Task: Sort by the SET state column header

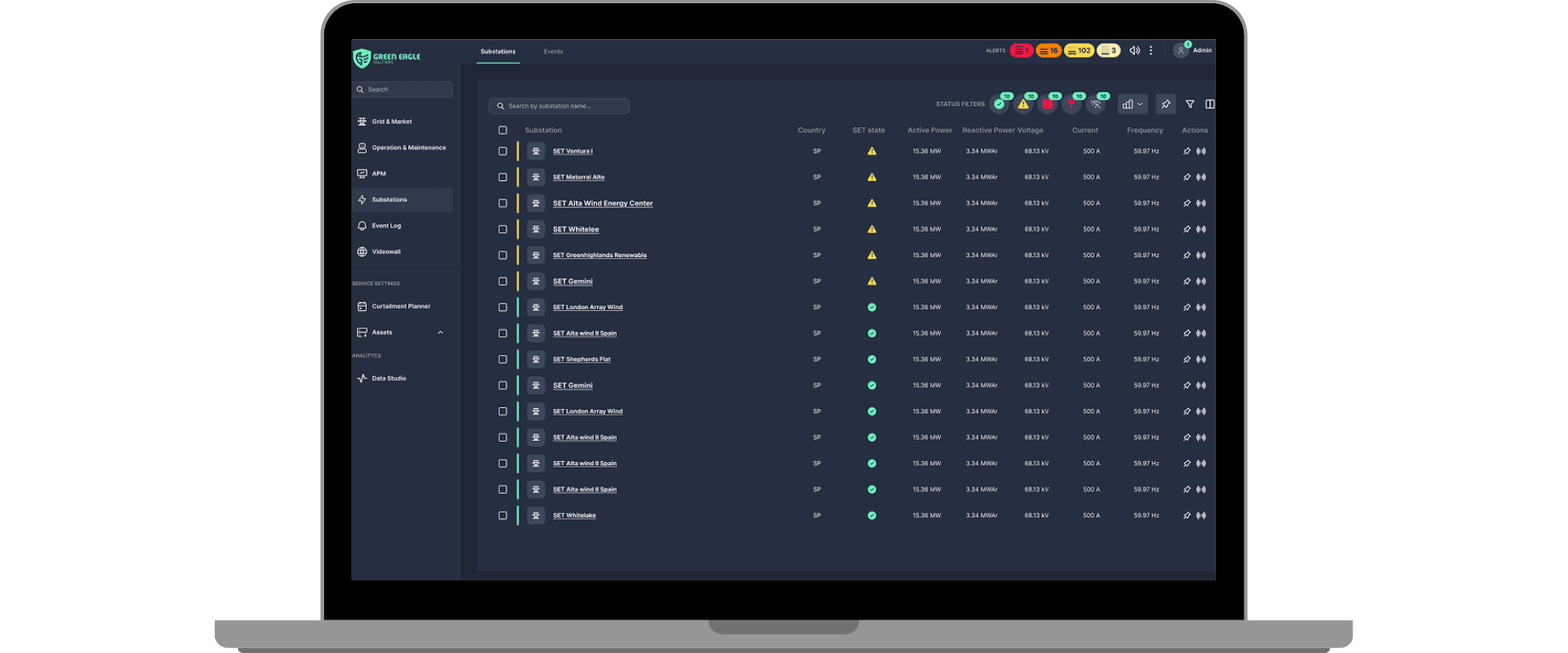Action: [x=869, y=131]
